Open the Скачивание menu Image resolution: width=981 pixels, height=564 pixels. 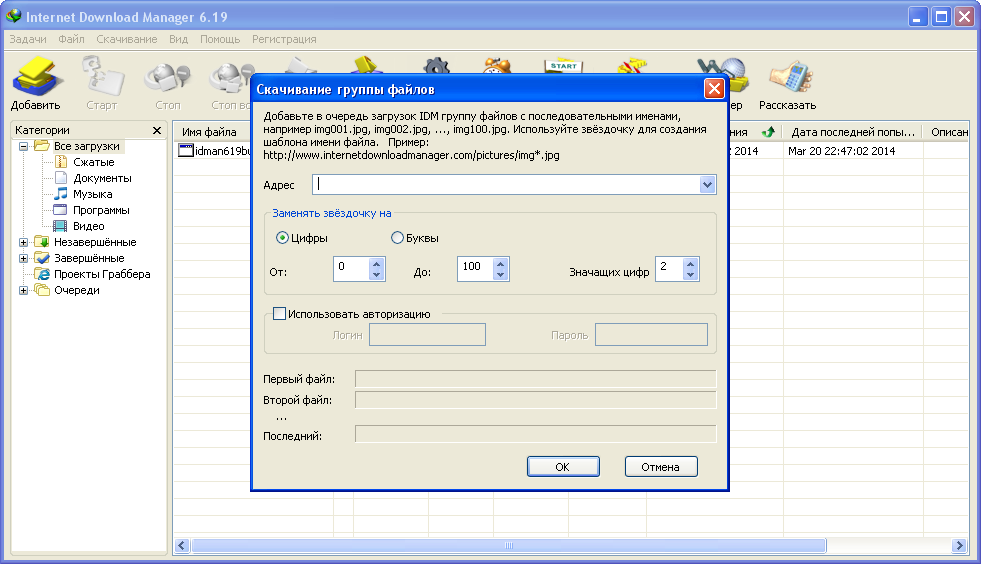[127, 39]
